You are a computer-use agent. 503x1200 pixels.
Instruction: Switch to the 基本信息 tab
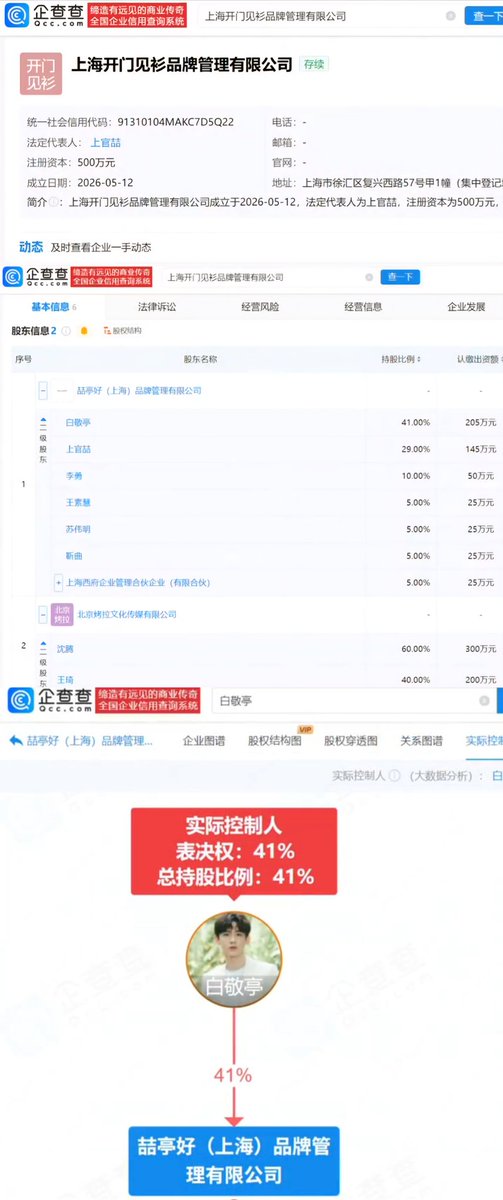click(x=50, y=307)
